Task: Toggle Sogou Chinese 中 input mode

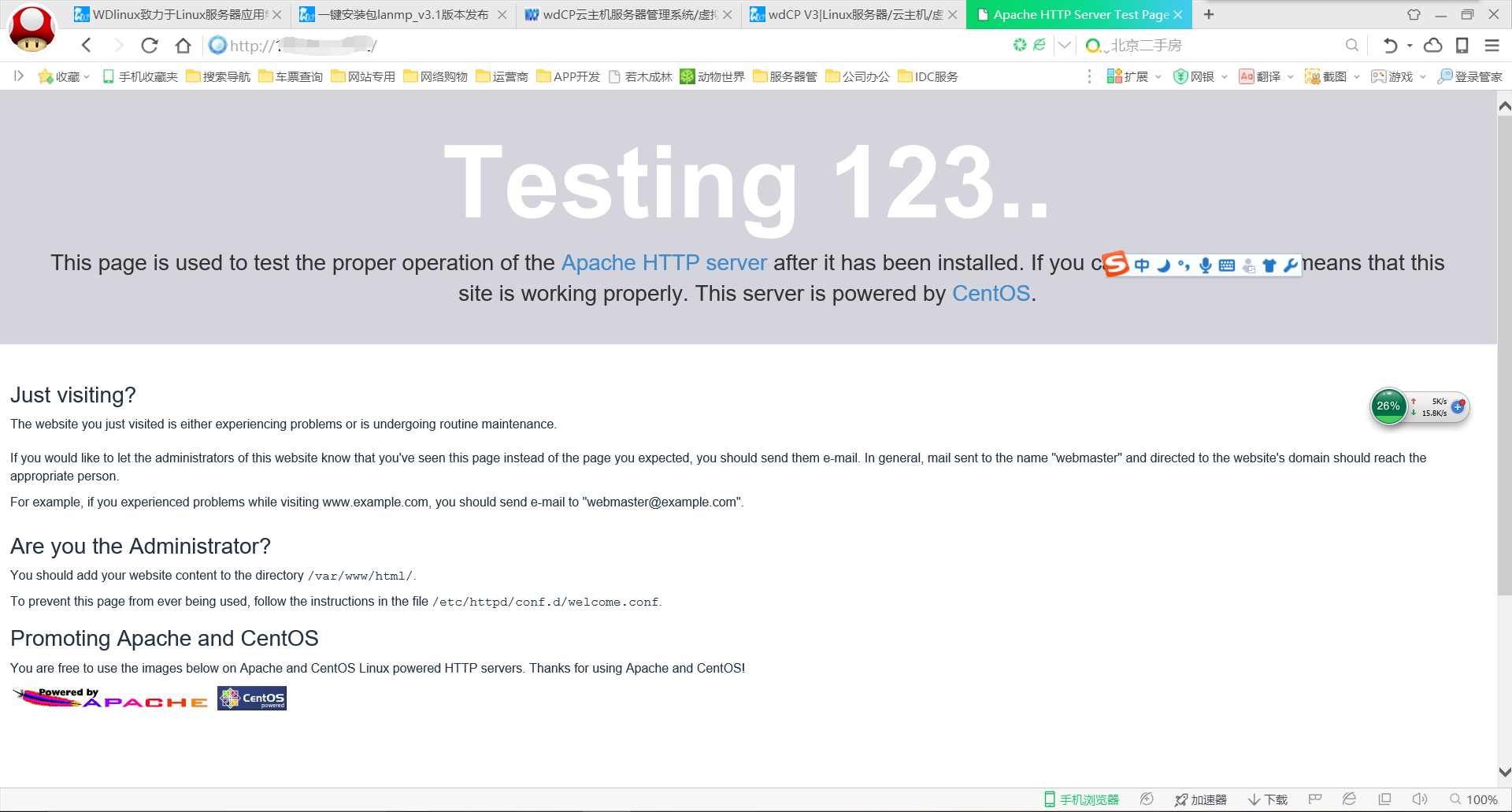Action: tap(1142, 265)
